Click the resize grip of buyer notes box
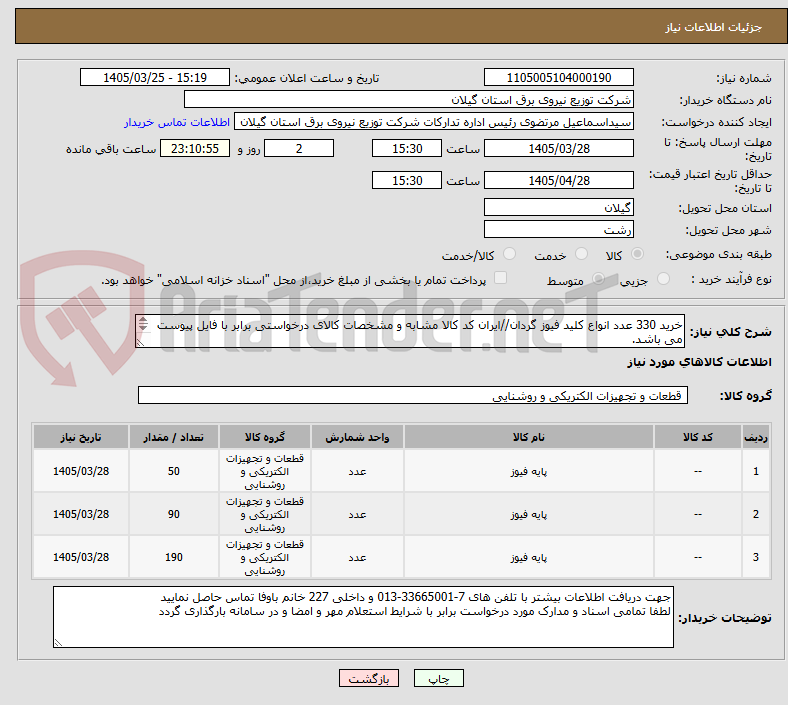This screenshot has height=705, width=788. coord(58,642)
